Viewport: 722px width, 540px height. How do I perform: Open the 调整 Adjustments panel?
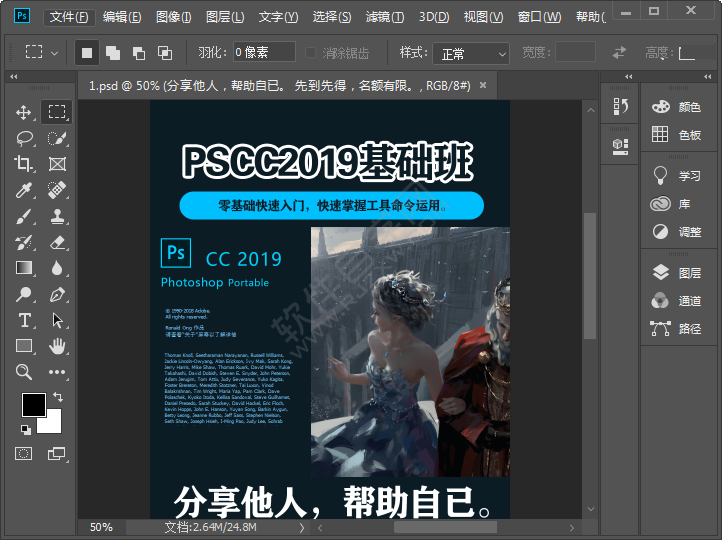click(x=677, y=232)
